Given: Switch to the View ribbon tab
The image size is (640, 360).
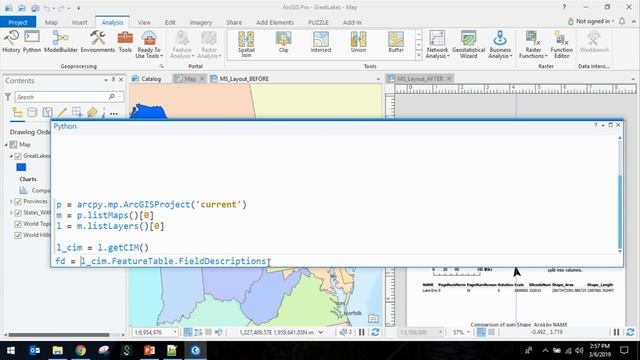Looking at the screenshot, I should [x=144, y=22].
